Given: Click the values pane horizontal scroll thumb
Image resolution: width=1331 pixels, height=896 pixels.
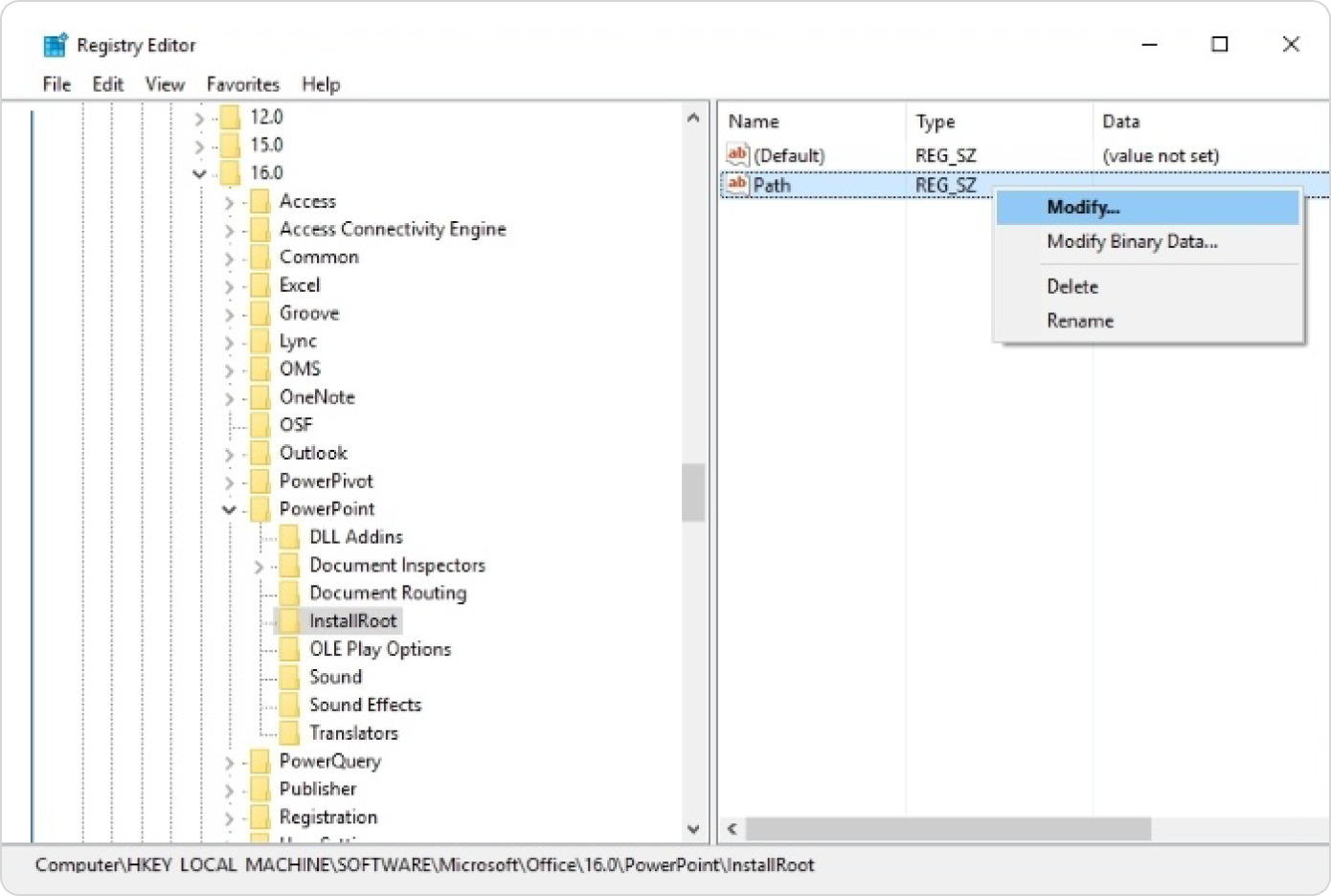Looking at the screenshot, I should click(x=948, y=829).
